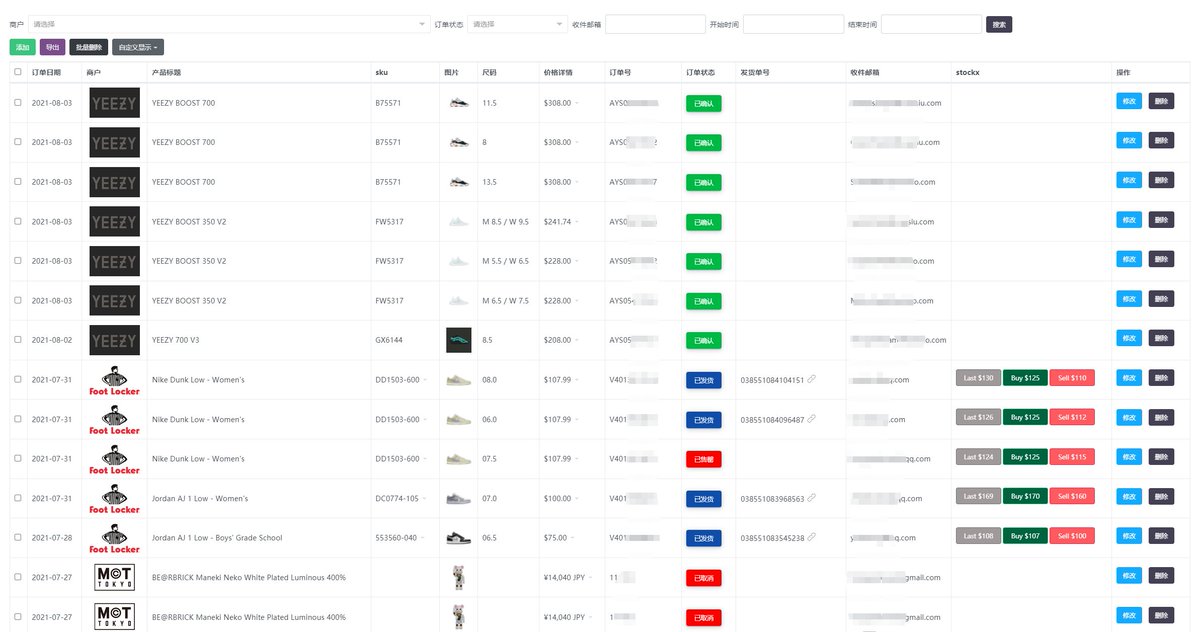This screenshot has height=632, width=1200.
Task: Expand SKU arrow next to DC0774-105
Action: click(x=424, y=498)
